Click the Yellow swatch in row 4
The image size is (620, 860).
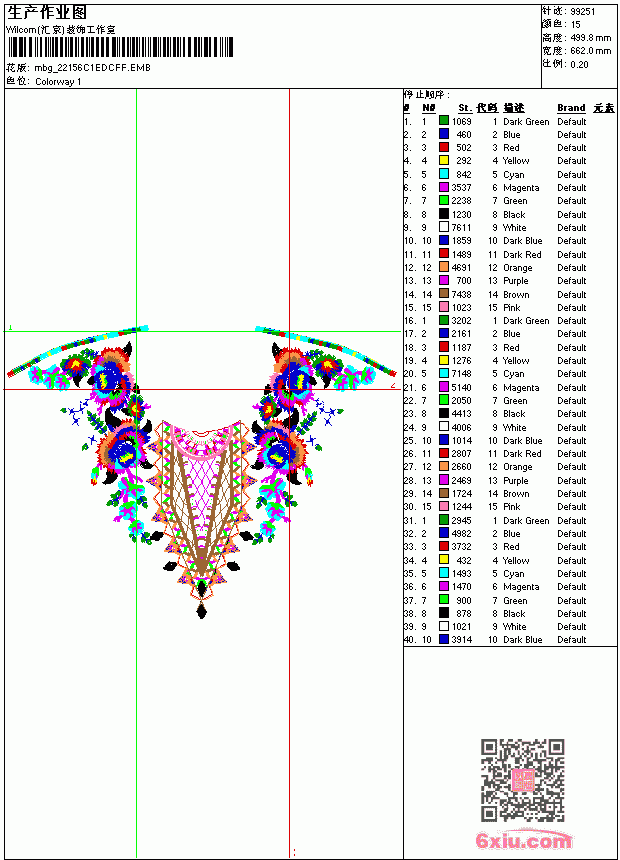tap(444, 161)
